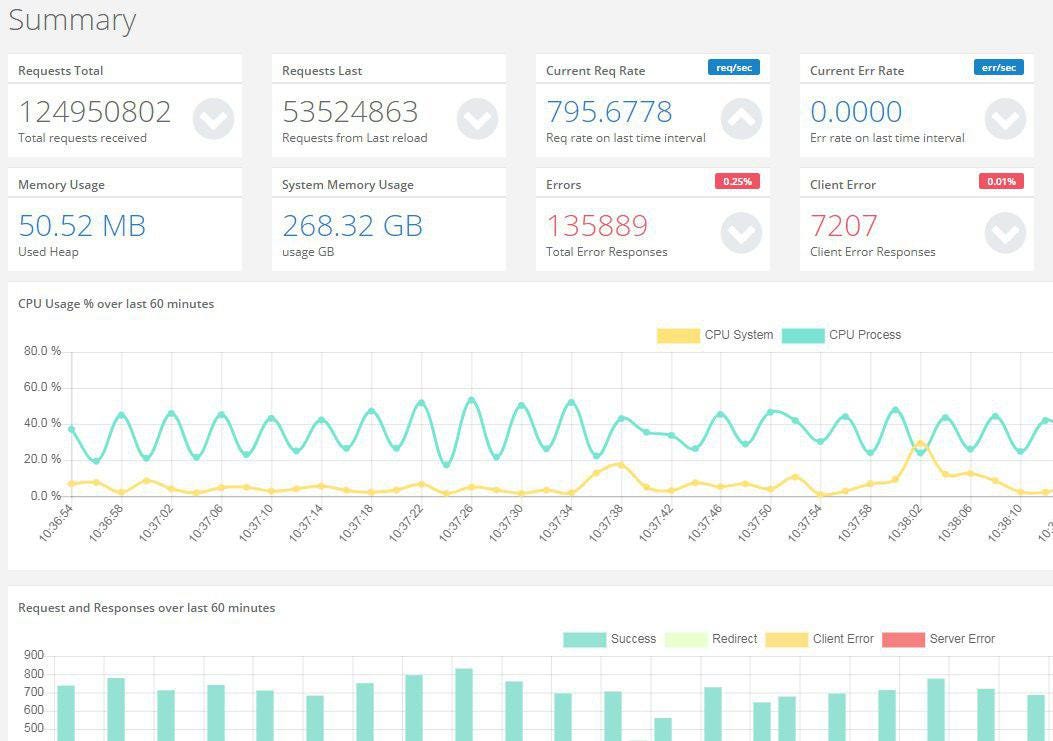Hide the Redirect series in legend

pos(711,639)
